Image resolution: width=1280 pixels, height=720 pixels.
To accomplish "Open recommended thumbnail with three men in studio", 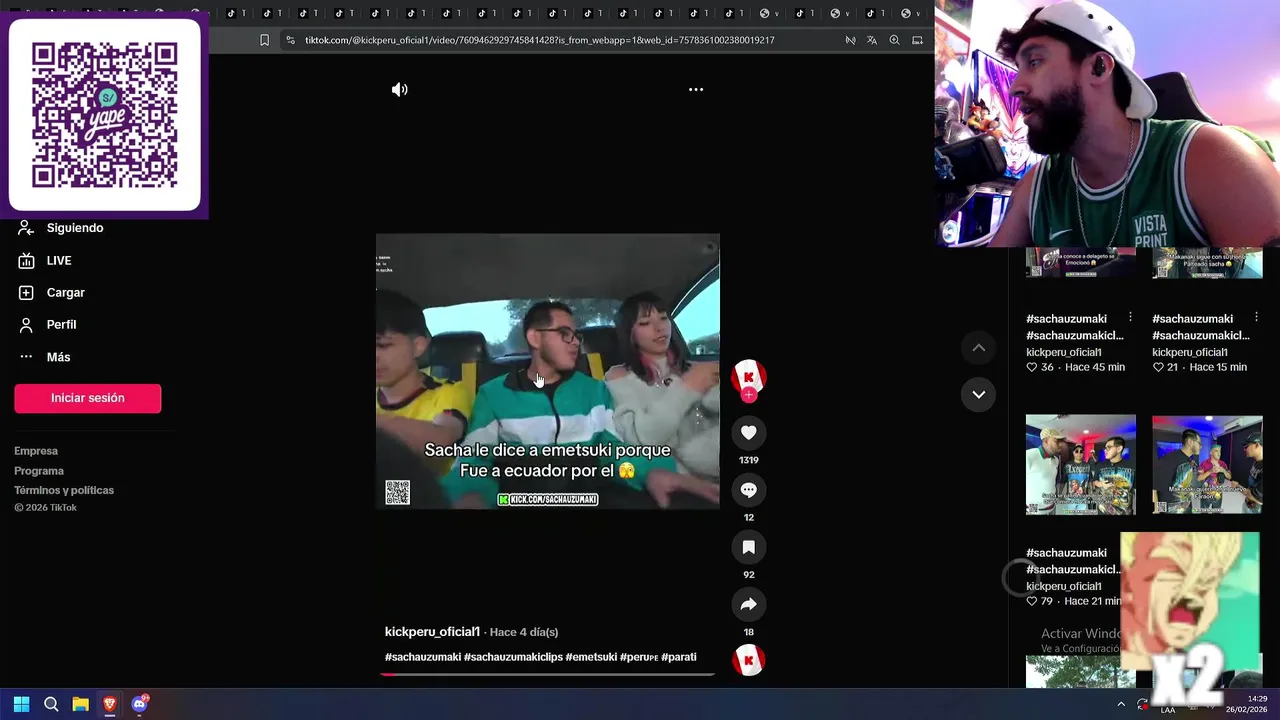I will pyautogui.click(x=1081, y=465).
